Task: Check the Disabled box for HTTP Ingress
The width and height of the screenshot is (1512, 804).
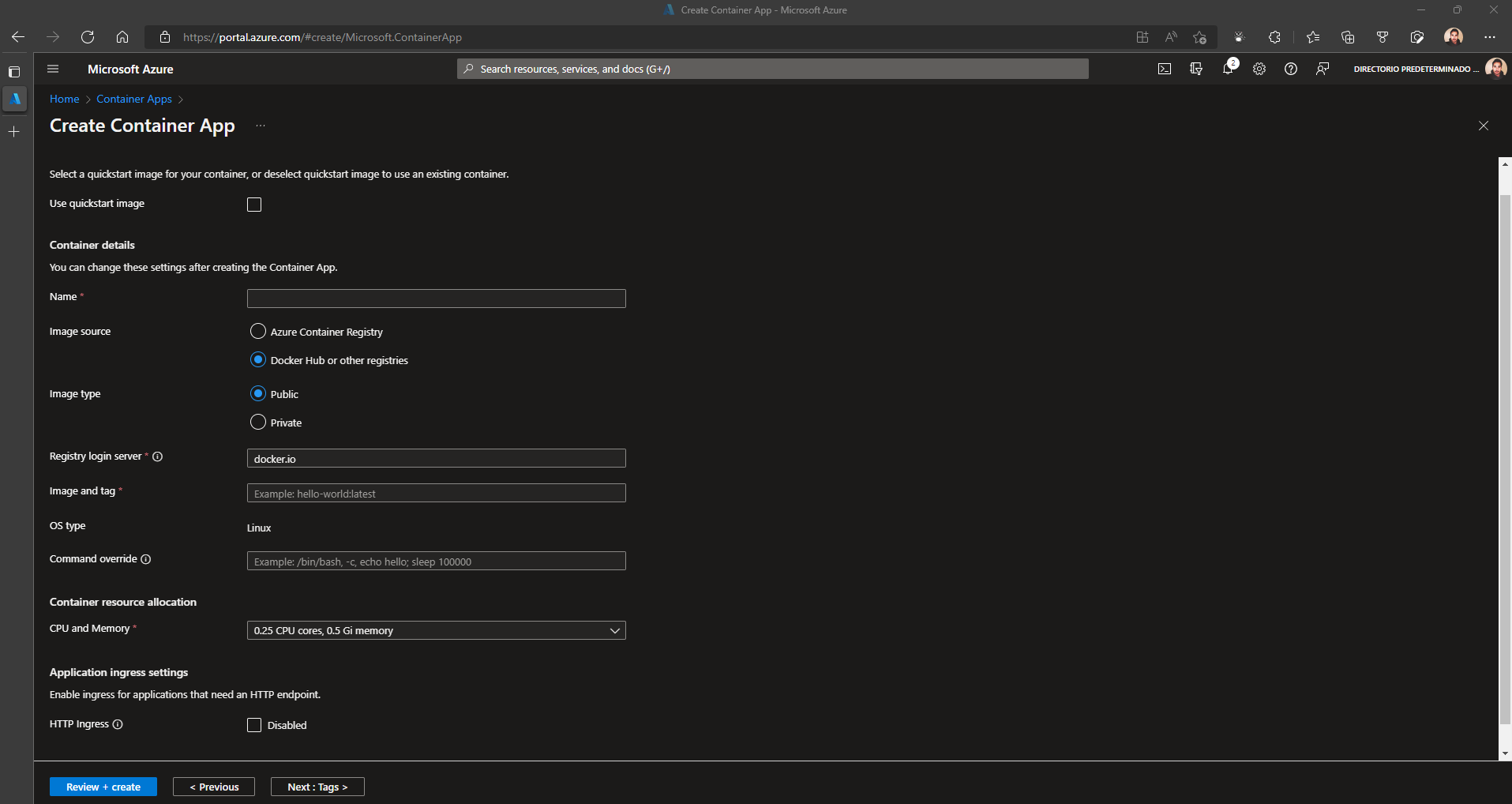Action: pyautogui.click(x=253, y=724)
